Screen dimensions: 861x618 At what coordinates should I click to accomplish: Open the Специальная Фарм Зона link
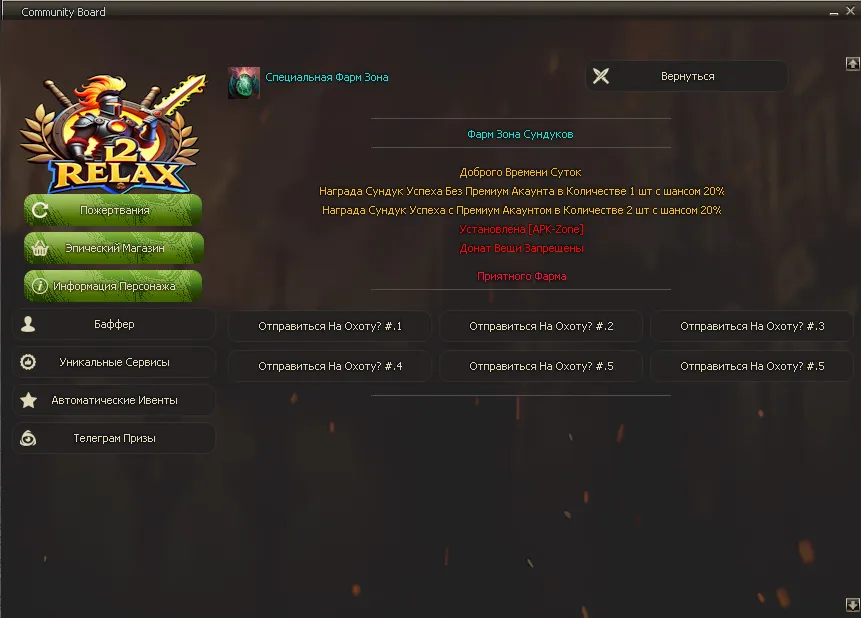tap(327, 77)
